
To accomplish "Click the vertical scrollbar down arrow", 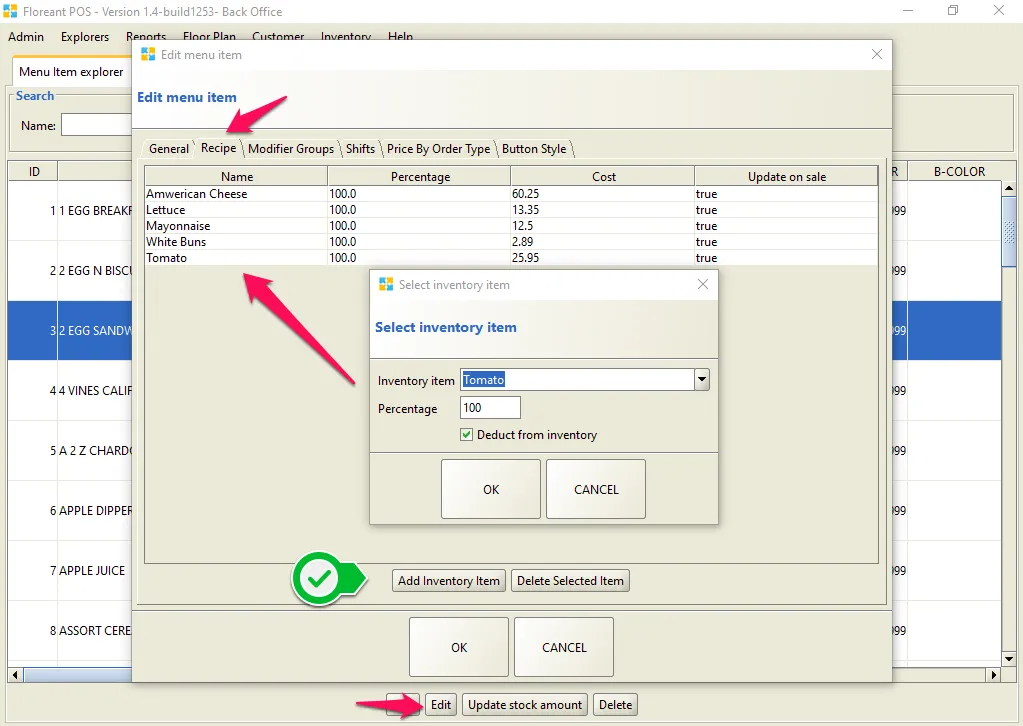I will [x=1009, y=658].
